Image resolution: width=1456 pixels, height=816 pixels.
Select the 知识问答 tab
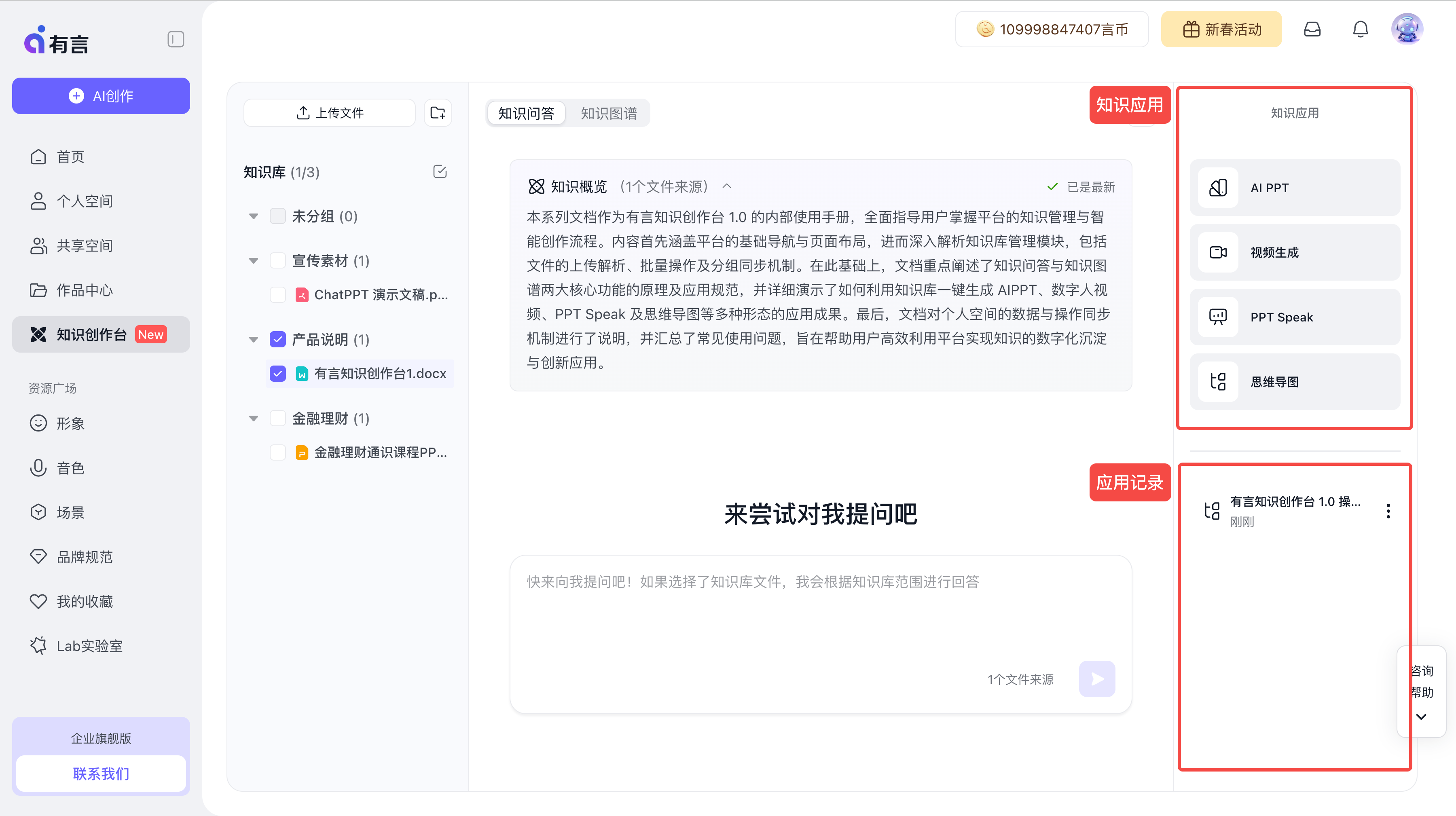pos(526,112)
